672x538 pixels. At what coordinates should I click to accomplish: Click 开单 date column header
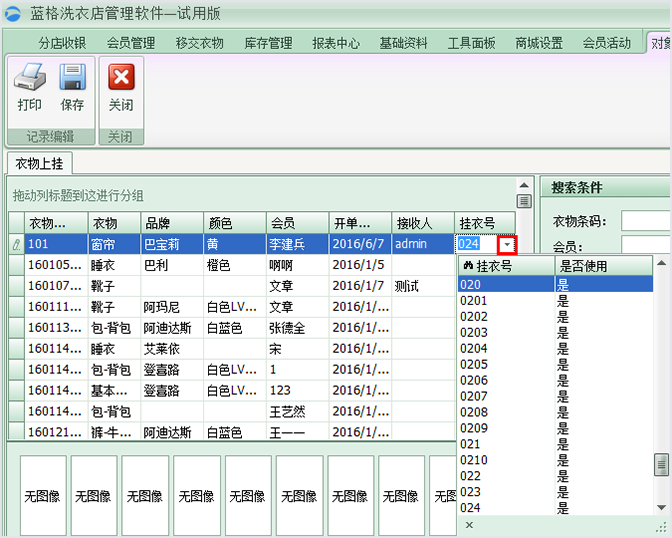360,223
